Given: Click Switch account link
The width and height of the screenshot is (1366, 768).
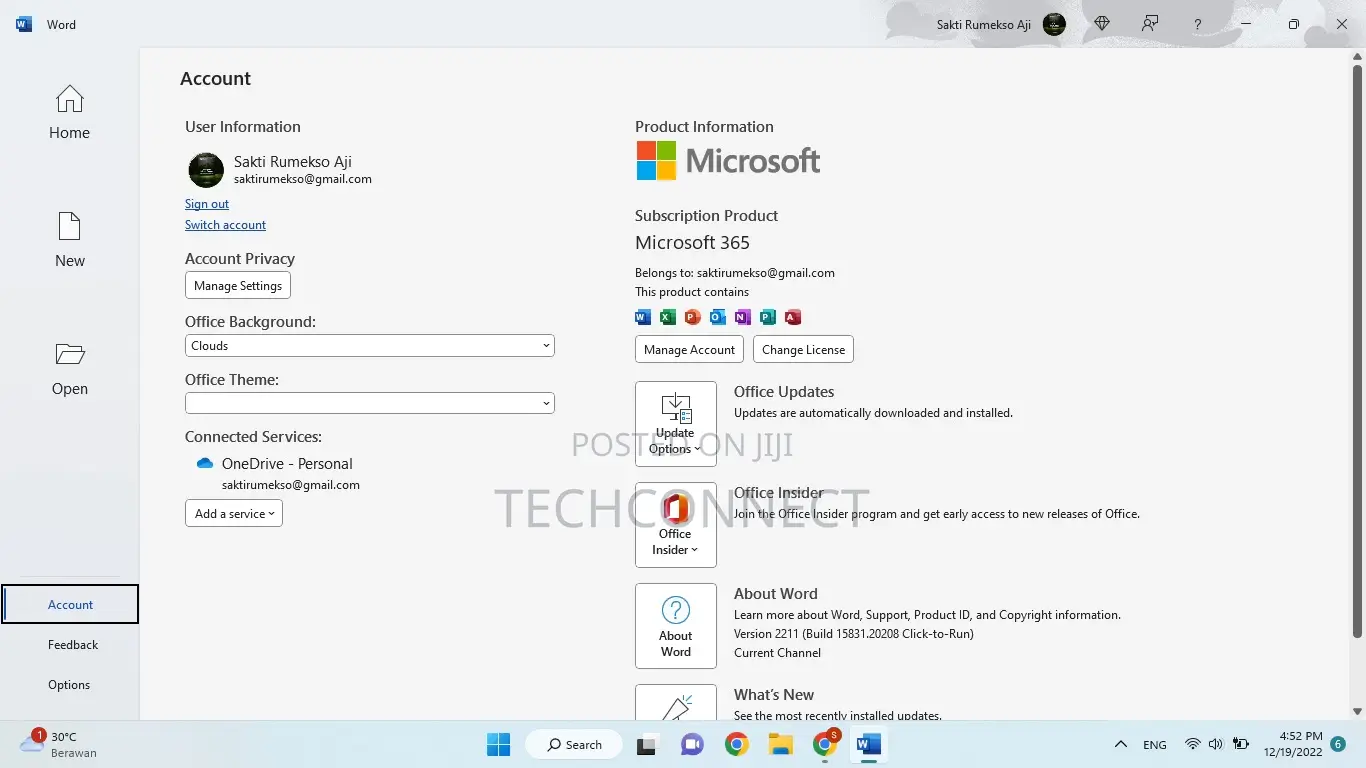Looking at the screenshot, I should tap(225, 225).
